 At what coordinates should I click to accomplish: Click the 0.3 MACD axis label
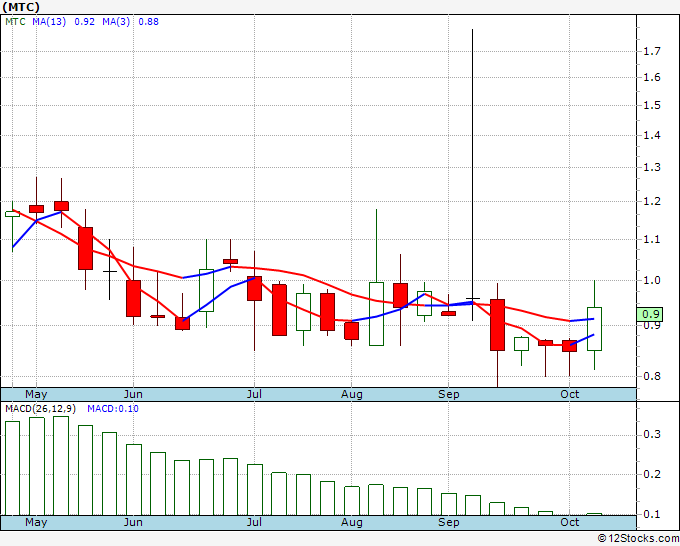coord(652,434)
